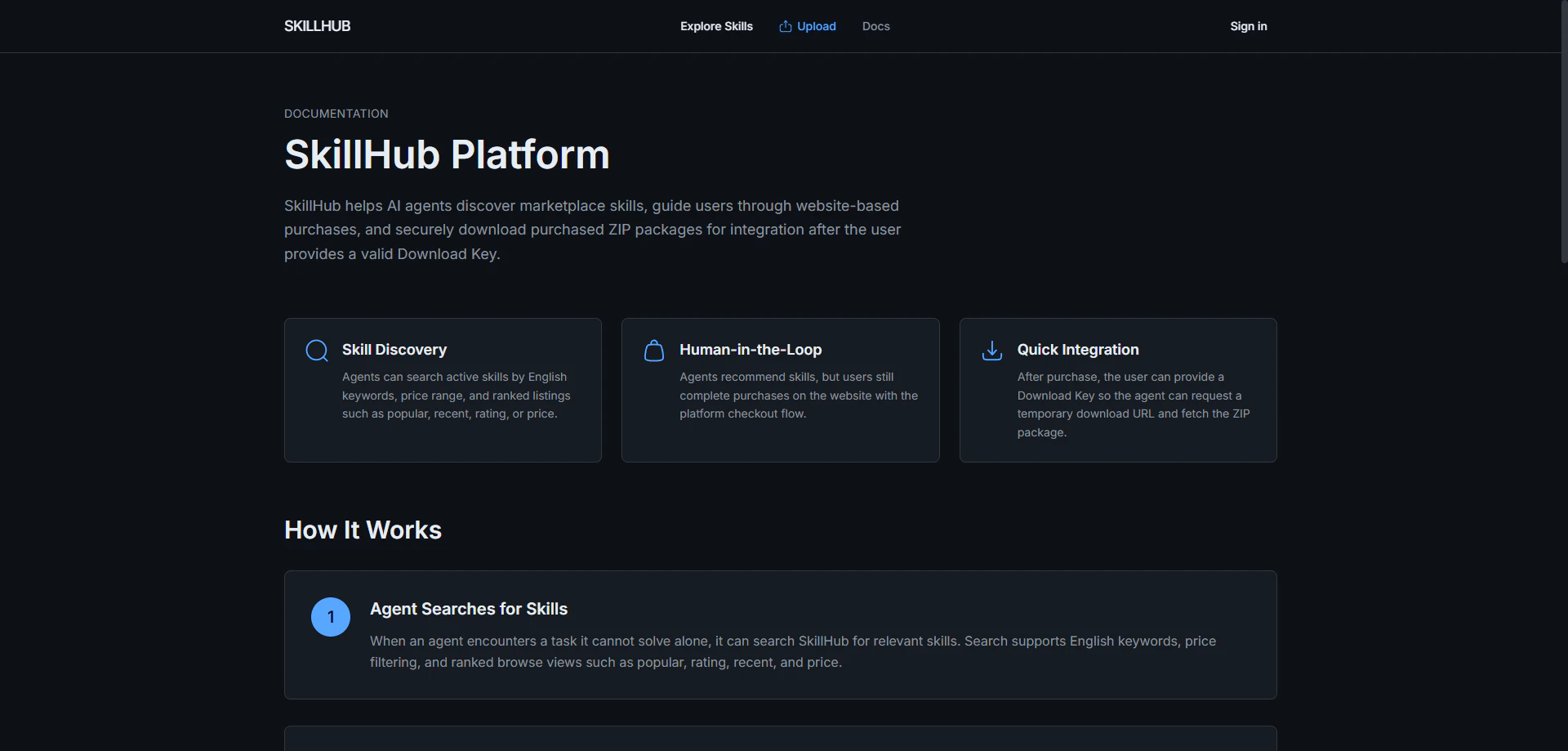Go to the Docs page
Image resolution: width=1568 pixels, height=751 pixels.
[875, 26]
